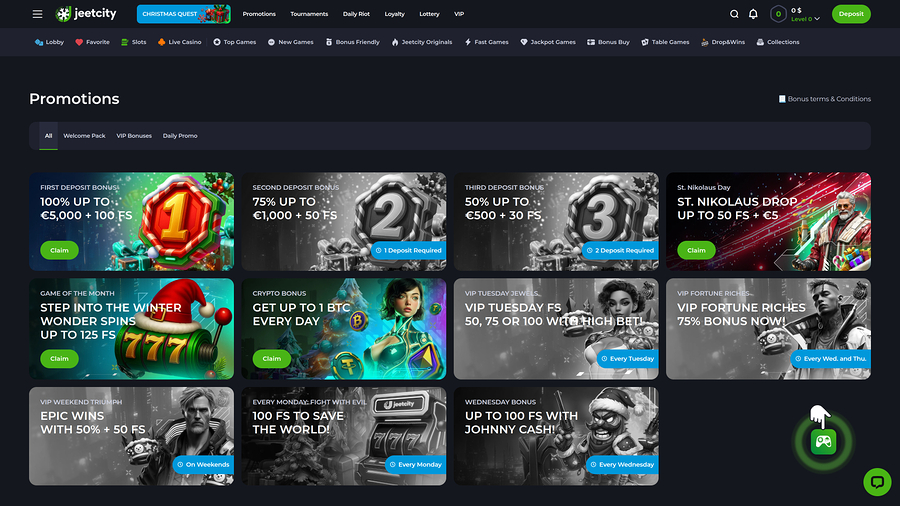This screenshot has width=900, height=506.
Task: Open Daily Riot in top navigation
Action: pos(356,14)
